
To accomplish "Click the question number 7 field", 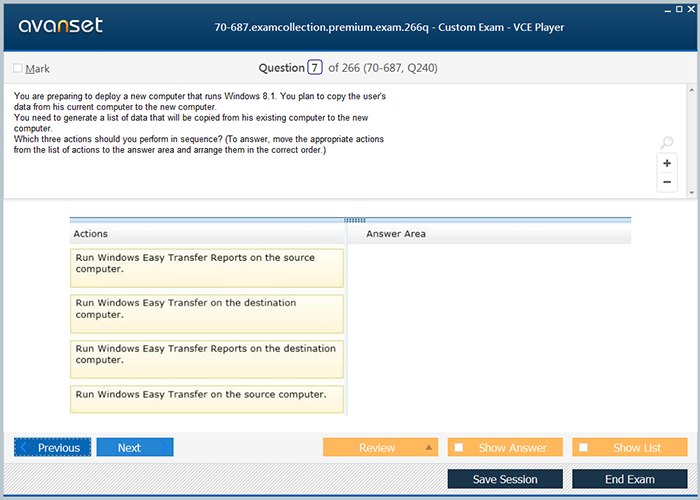I will click(315, 67).
